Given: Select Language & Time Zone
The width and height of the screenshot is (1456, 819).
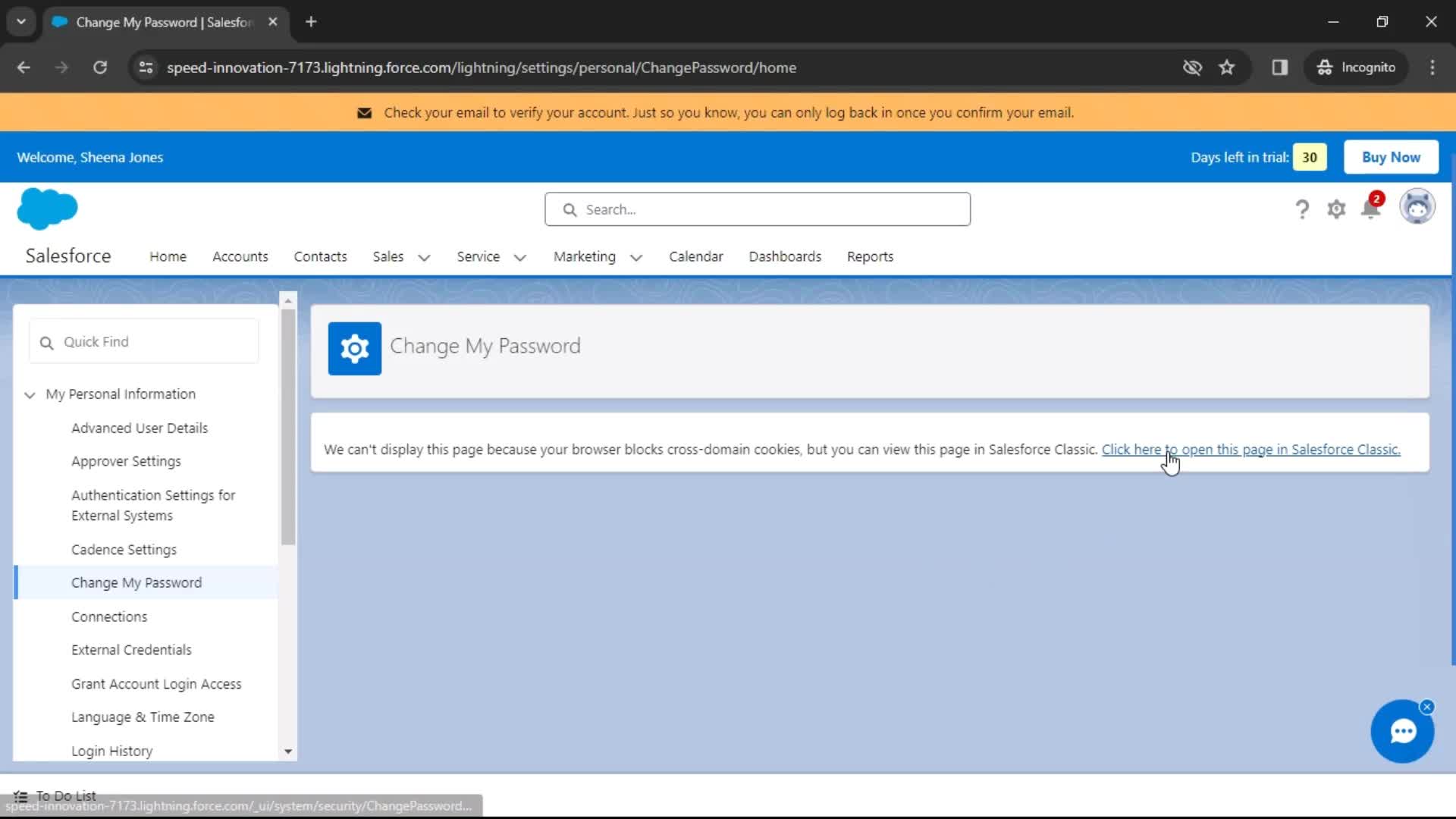Looking at the screenshot, I should 143,717.
